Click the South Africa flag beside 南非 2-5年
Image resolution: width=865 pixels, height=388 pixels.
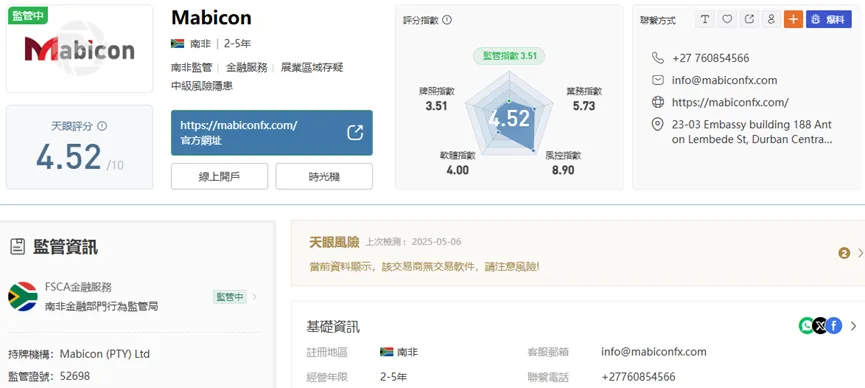point(177,44)
